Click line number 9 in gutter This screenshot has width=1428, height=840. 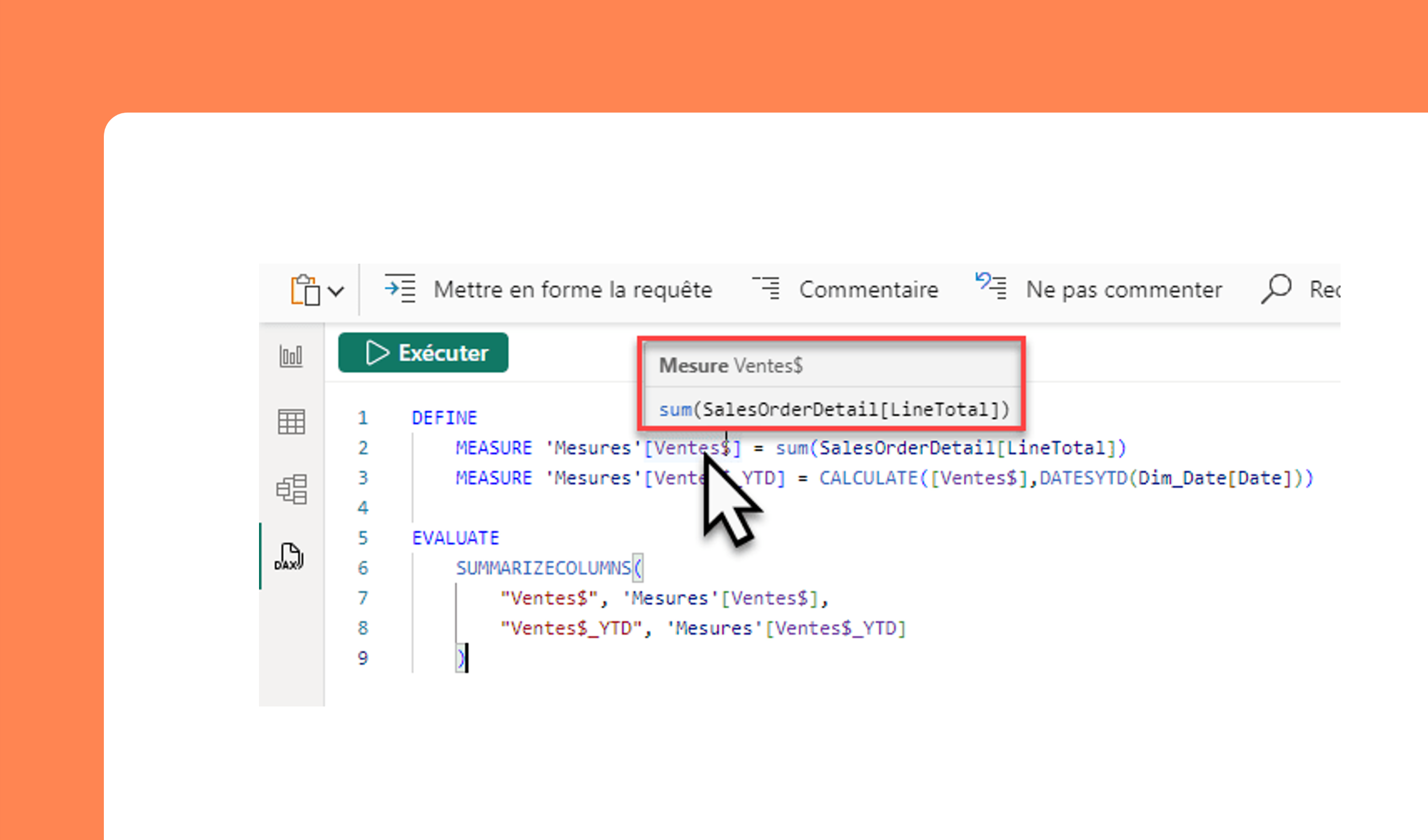point(363,659)
